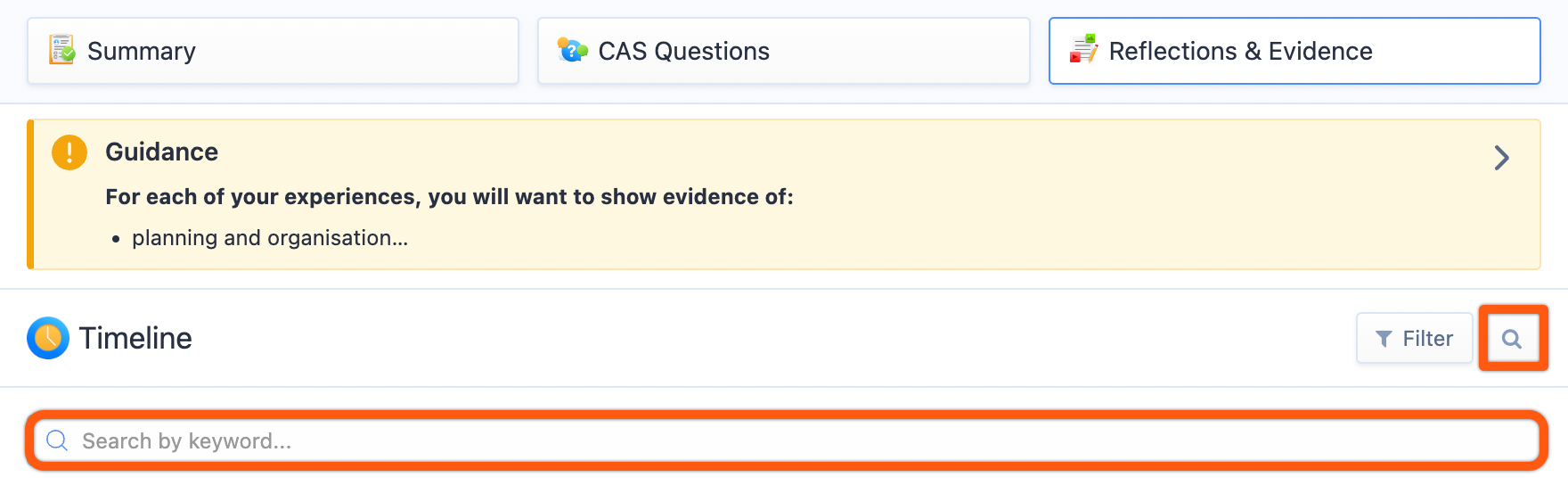Click the Timeline heading
Viewport: 1568px width, 485px height.
(135, 338)
